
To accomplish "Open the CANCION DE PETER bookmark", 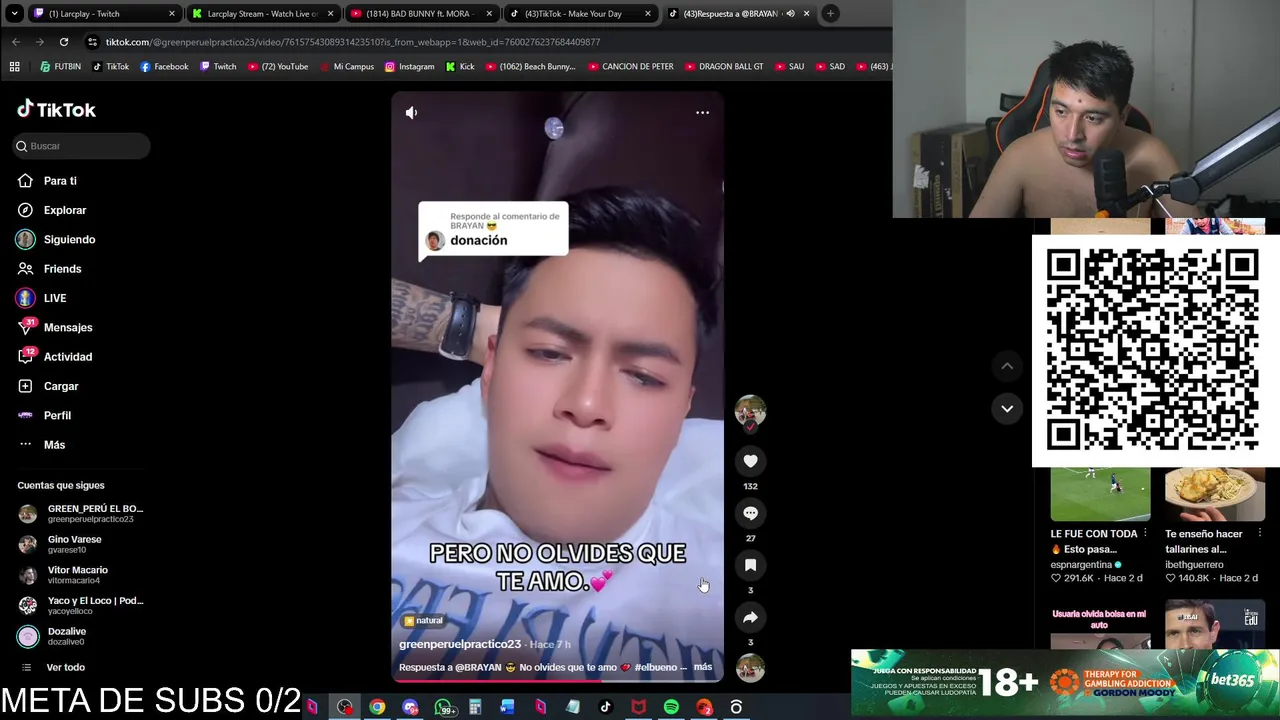I will (x=630, y=67).
